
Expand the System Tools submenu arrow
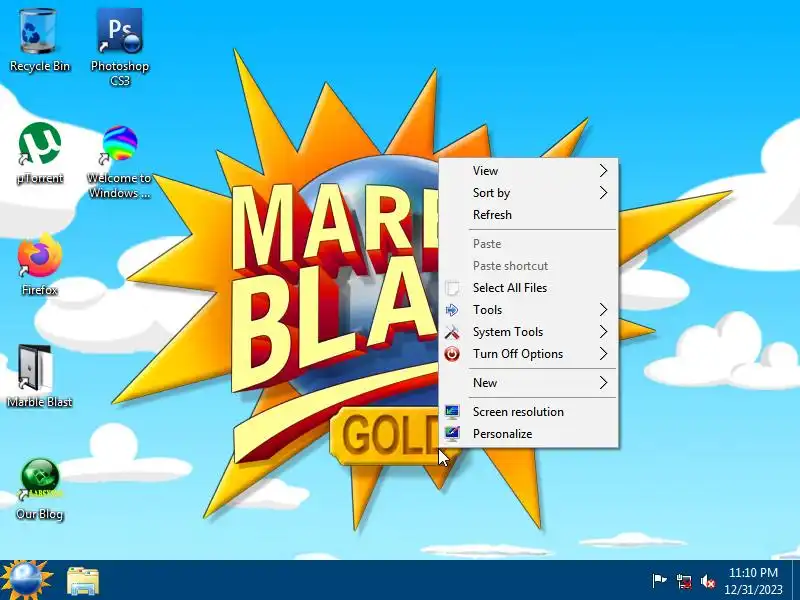604,332
